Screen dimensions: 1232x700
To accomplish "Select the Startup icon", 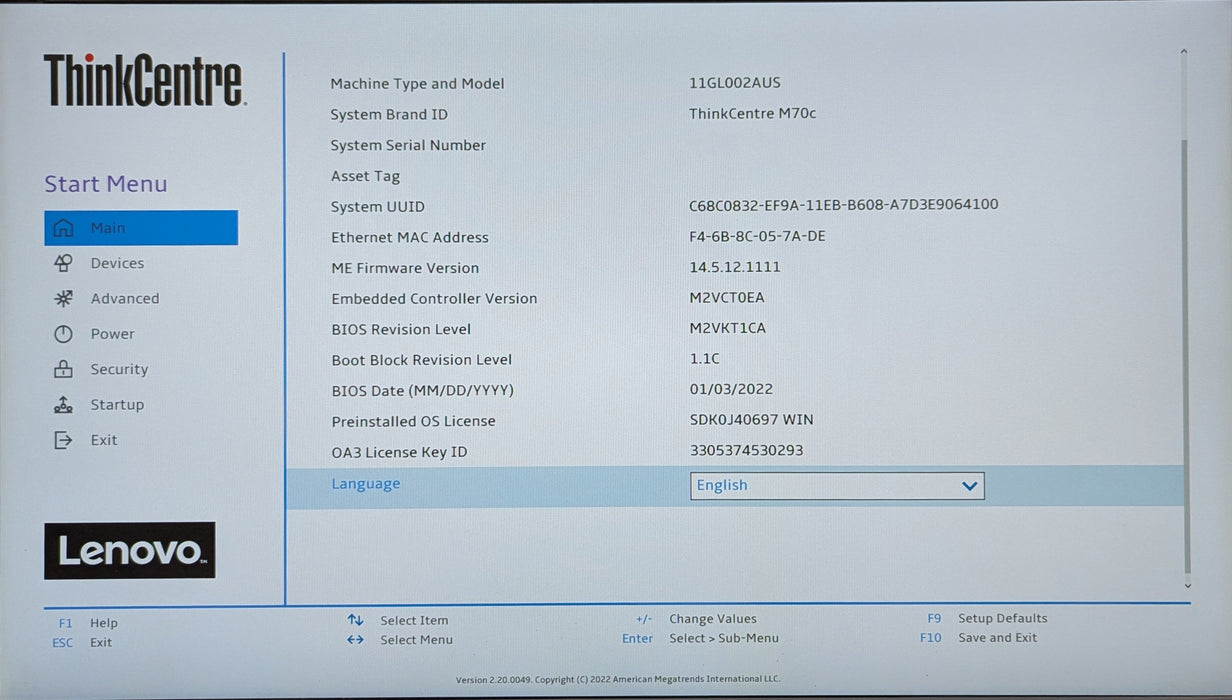I will click(x=63, y=405).
